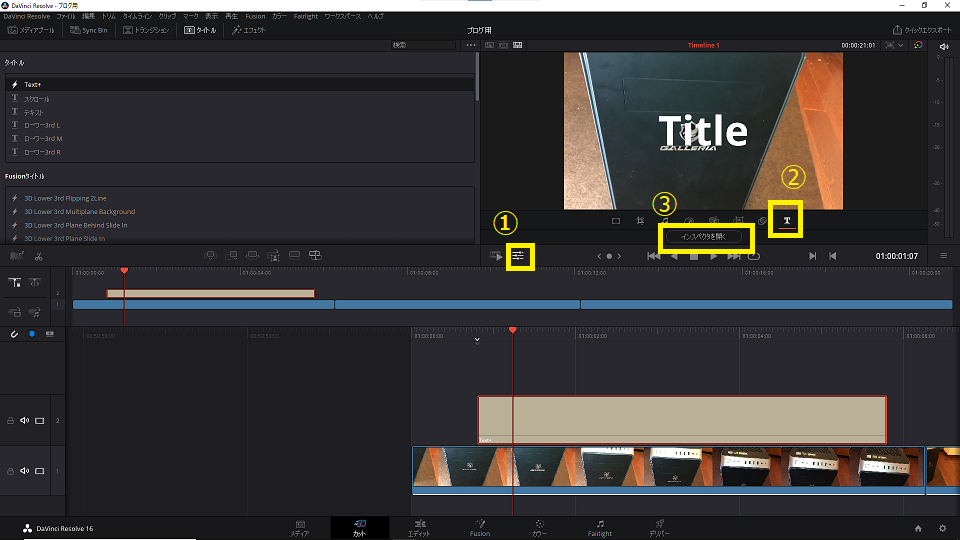Toggle the free playhead icon
This screenshot has height=540, width=960.
coord(35,282)
